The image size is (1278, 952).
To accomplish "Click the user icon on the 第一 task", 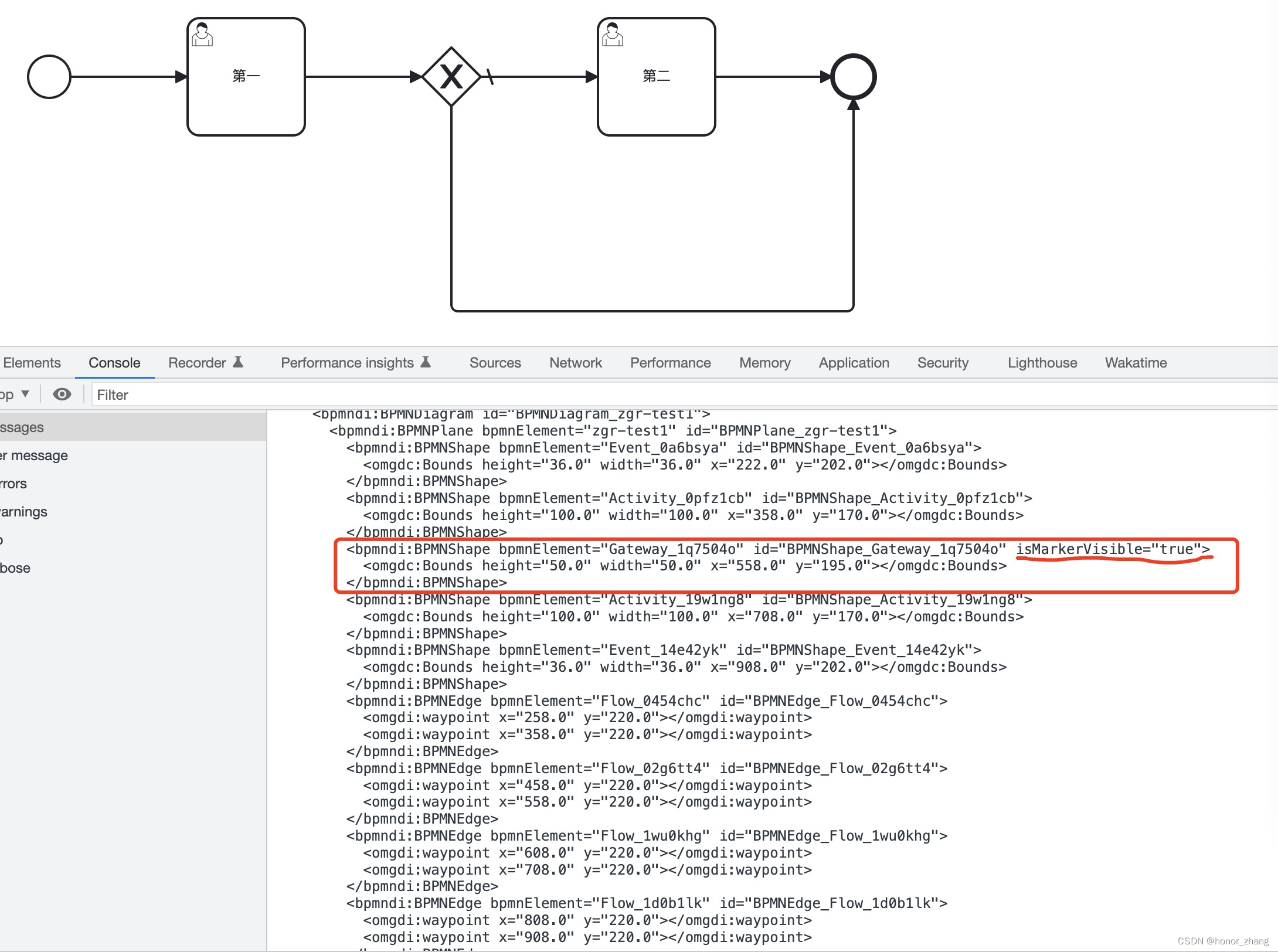I will point(202,35).
